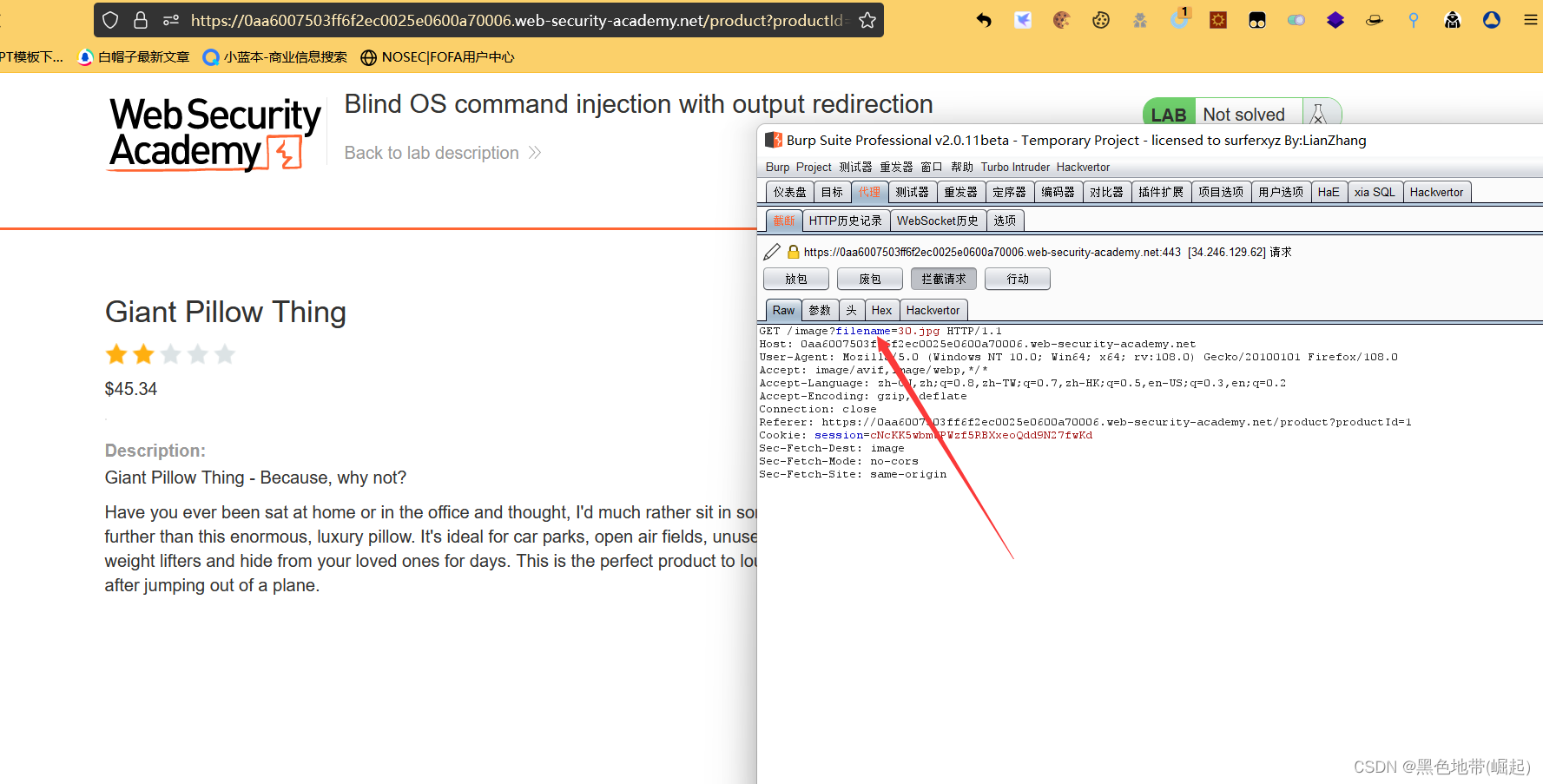Open the 项目选项 tab
Viewport: 1543px width, 784px height.
(x=1221, y=193)
